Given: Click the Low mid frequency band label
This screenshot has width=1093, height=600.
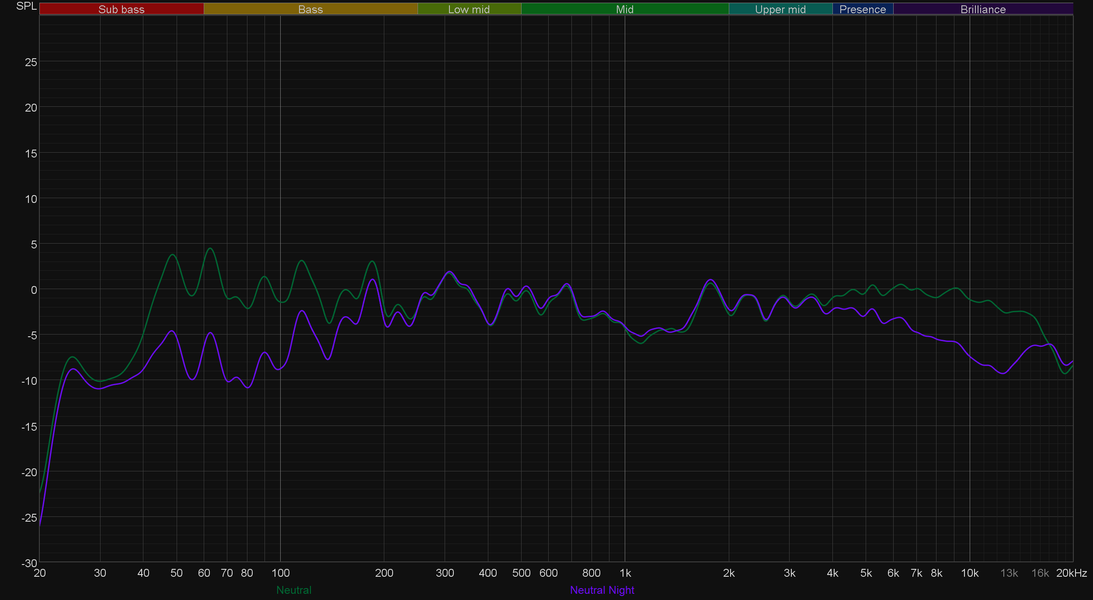Looking at the screenshot, I should (x=469, y=9).
